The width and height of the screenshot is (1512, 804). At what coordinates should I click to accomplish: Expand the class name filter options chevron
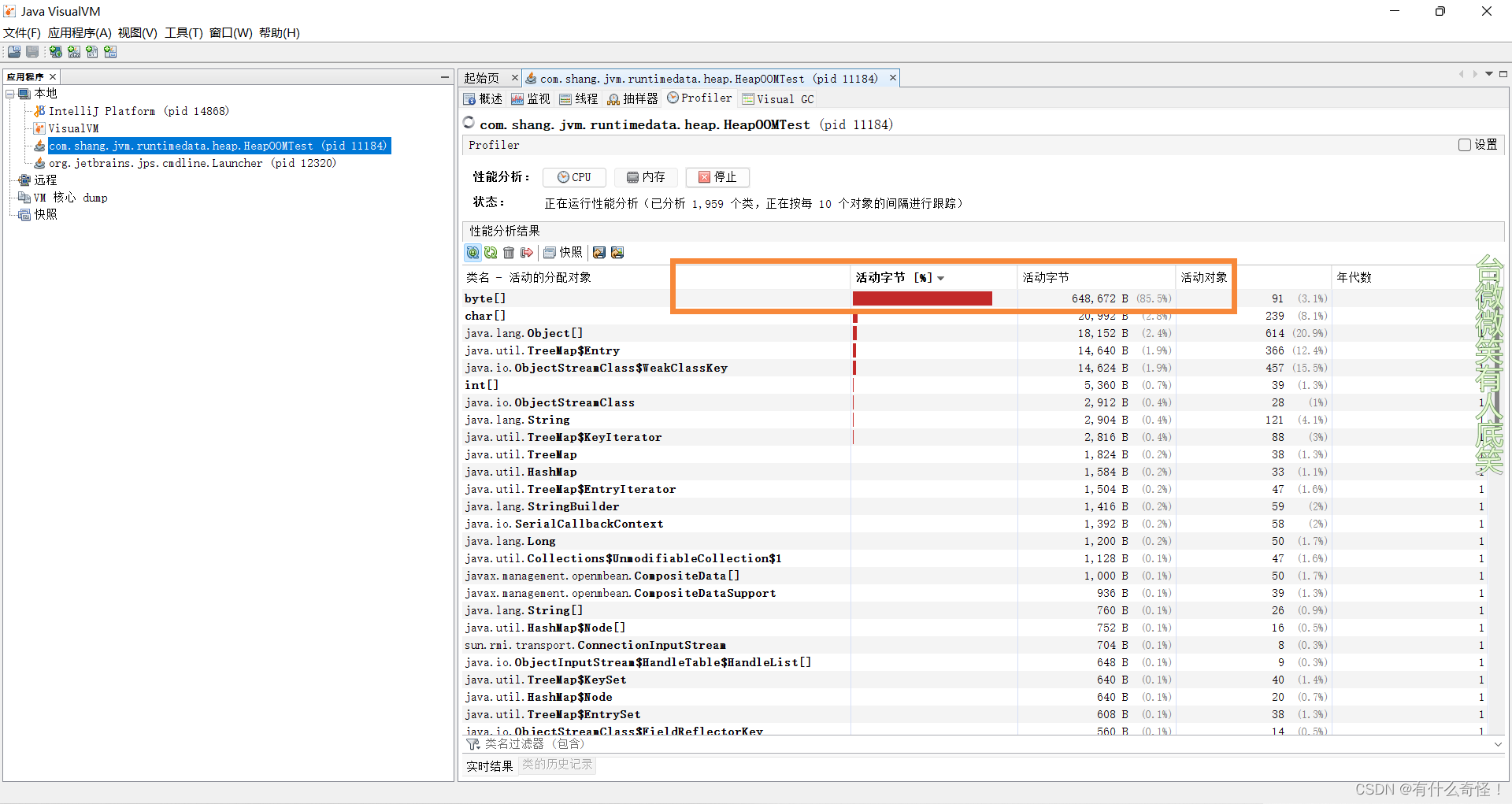[1498, 744]
